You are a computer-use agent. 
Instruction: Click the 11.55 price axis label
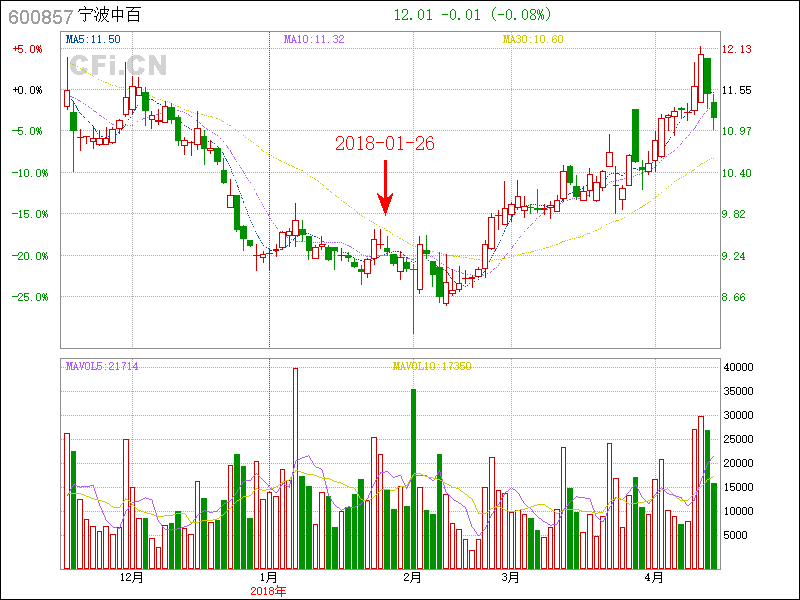coord(737,90)
